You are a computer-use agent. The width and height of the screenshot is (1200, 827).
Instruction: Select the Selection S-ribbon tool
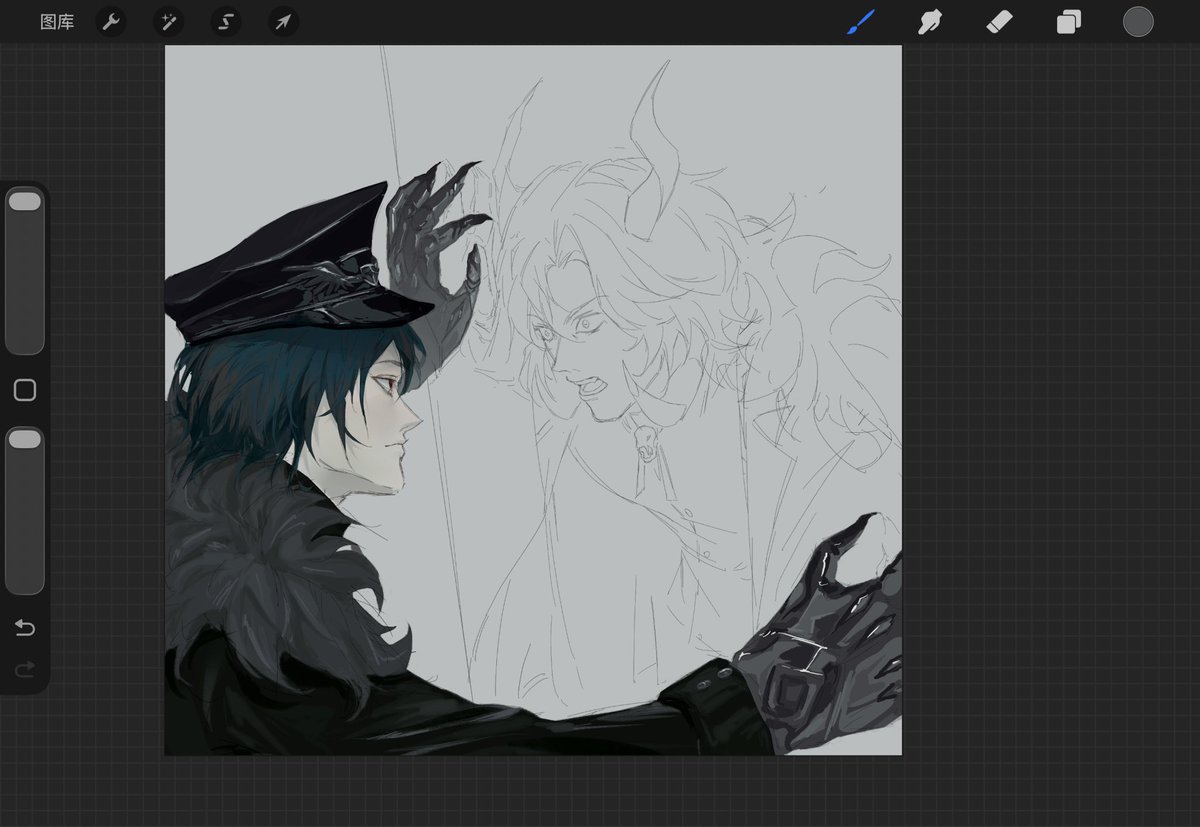pos(226,22)
